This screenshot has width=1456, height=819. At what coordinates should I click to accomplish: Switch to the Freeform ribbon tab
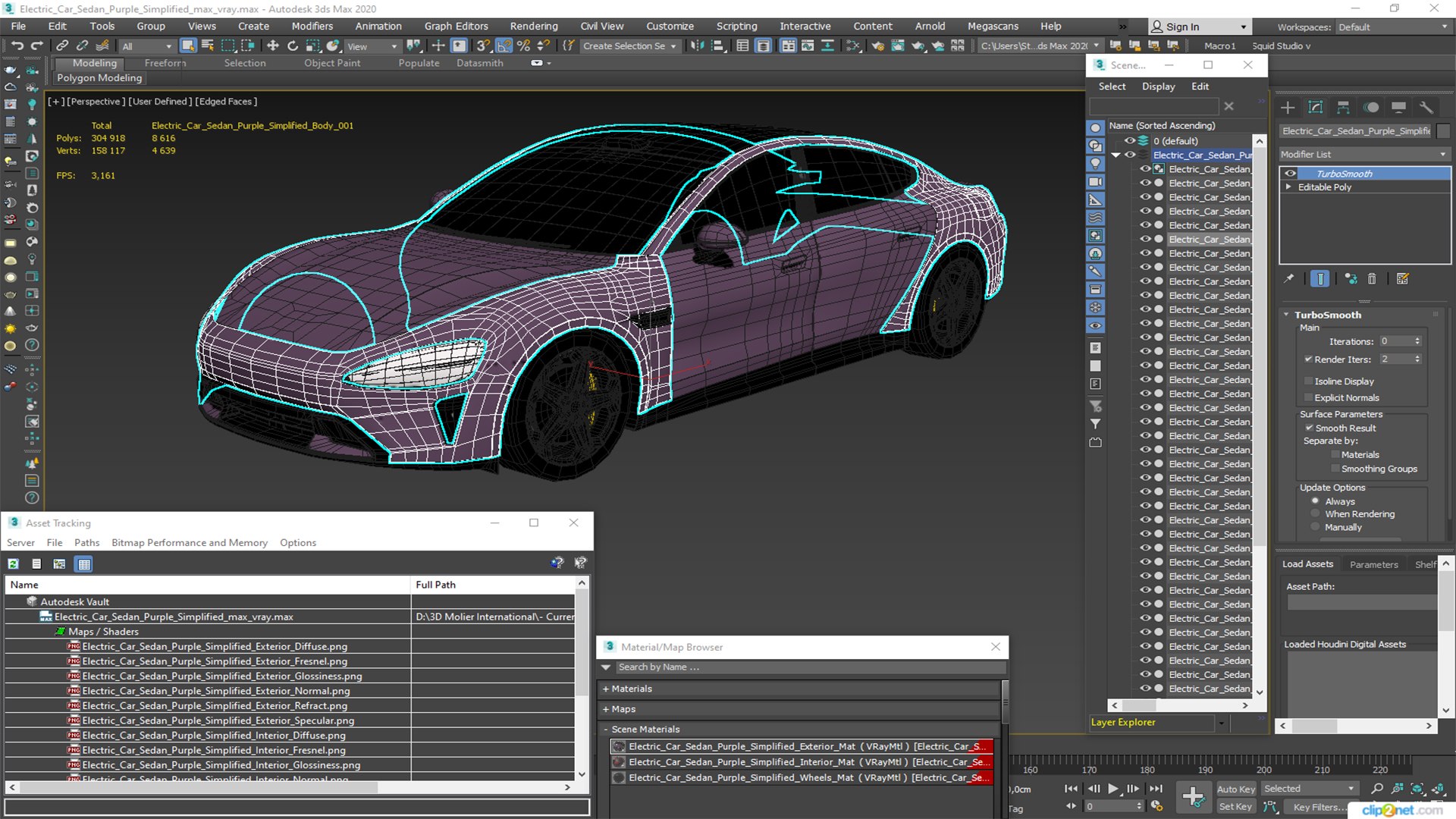[x=165, y=64]
